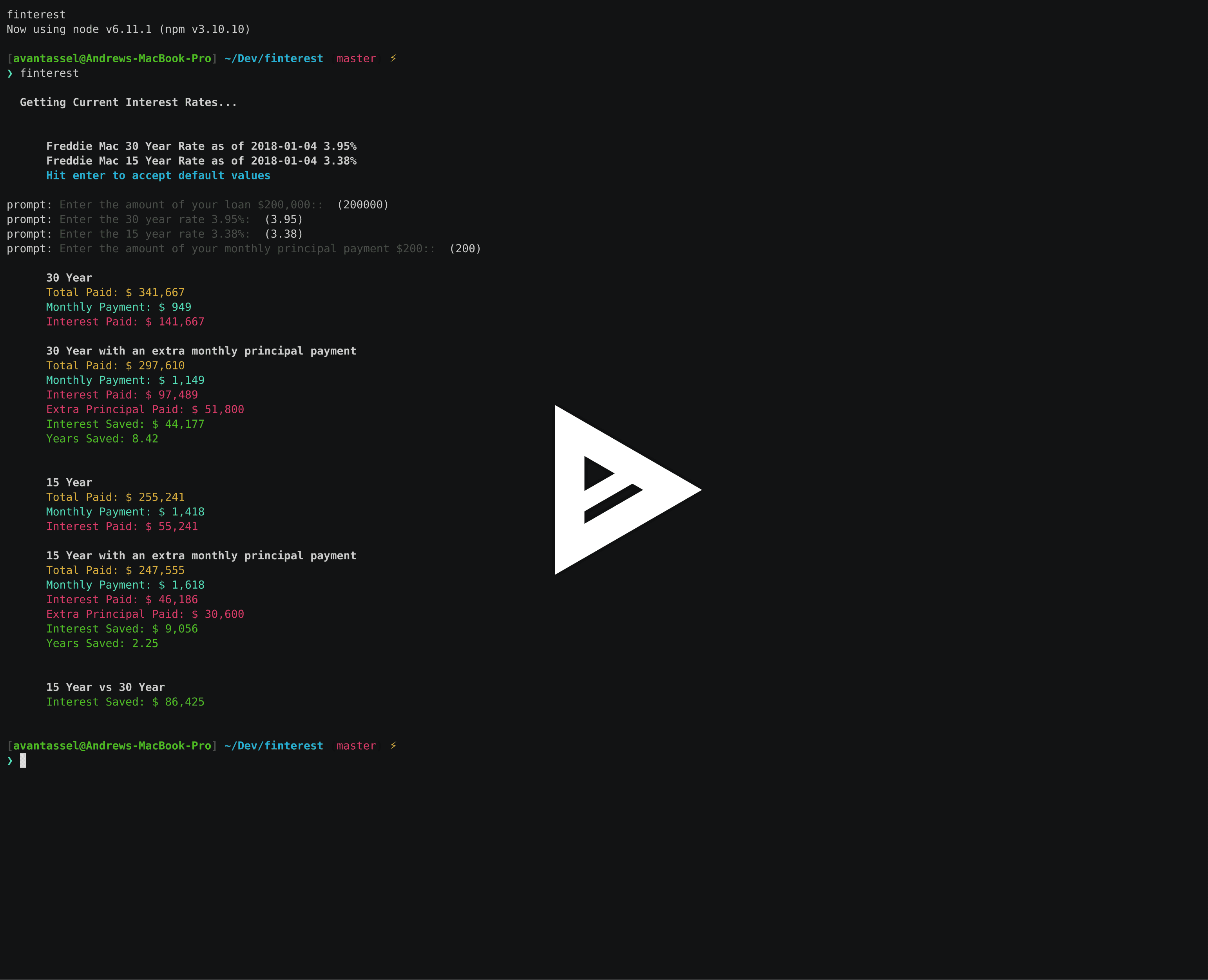The height and width of the screenshot is (980, 1208).
Task: Click 'Monthly Payment: $ 1,149' line
Action: click(x=125, y=380)
